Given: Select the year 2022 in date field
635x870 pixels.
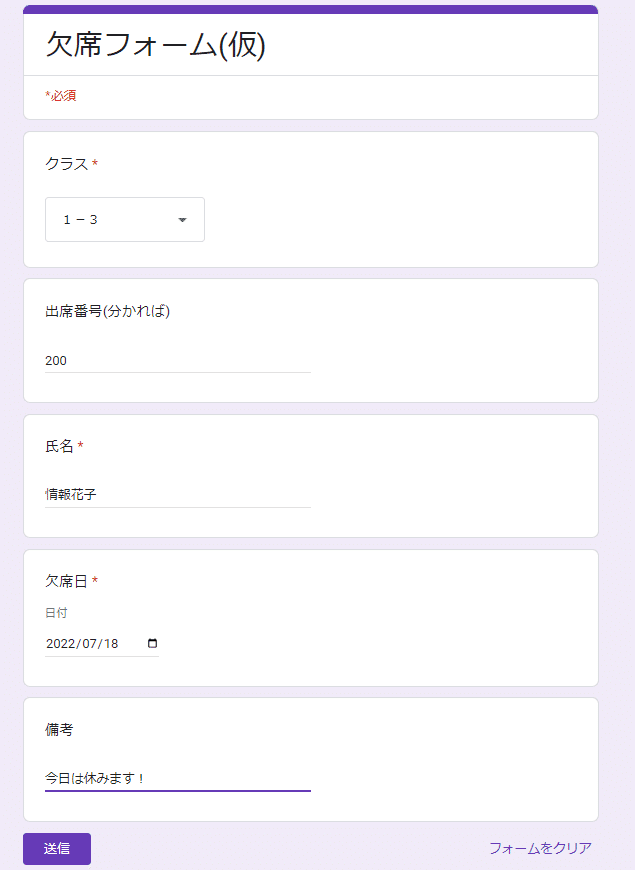Looking at the screenshot, I should [61, 644].
